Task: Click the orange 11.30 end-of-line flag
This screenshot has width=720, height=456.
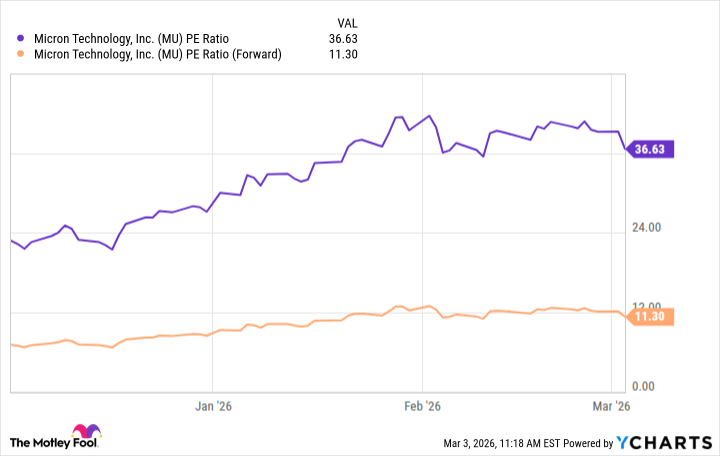Action: coord(650,316)
